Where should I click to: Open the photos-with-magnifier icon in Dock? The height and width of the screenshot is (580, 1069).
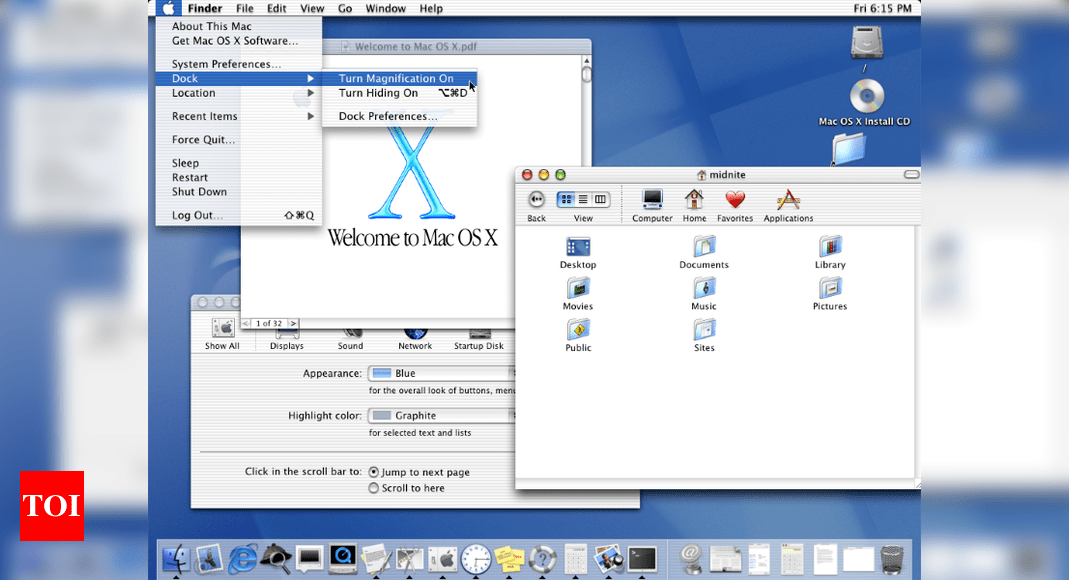click(609, 559)
